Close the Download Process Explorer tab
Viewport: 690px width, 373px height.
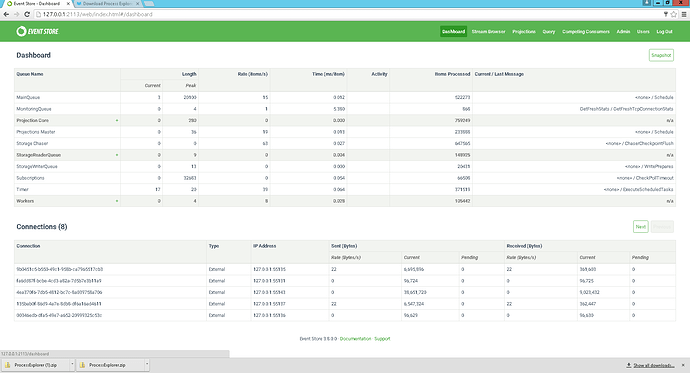138,4
